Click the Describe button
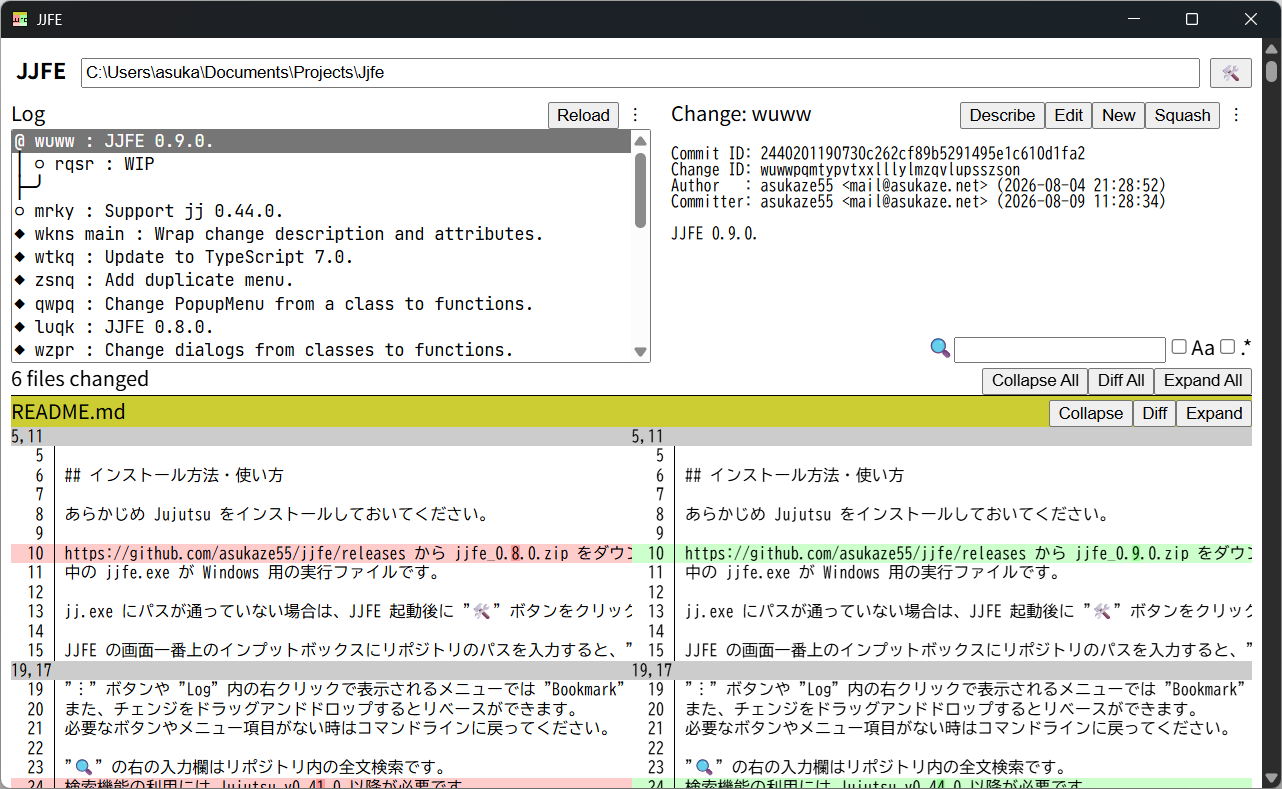 (1002, 115)
